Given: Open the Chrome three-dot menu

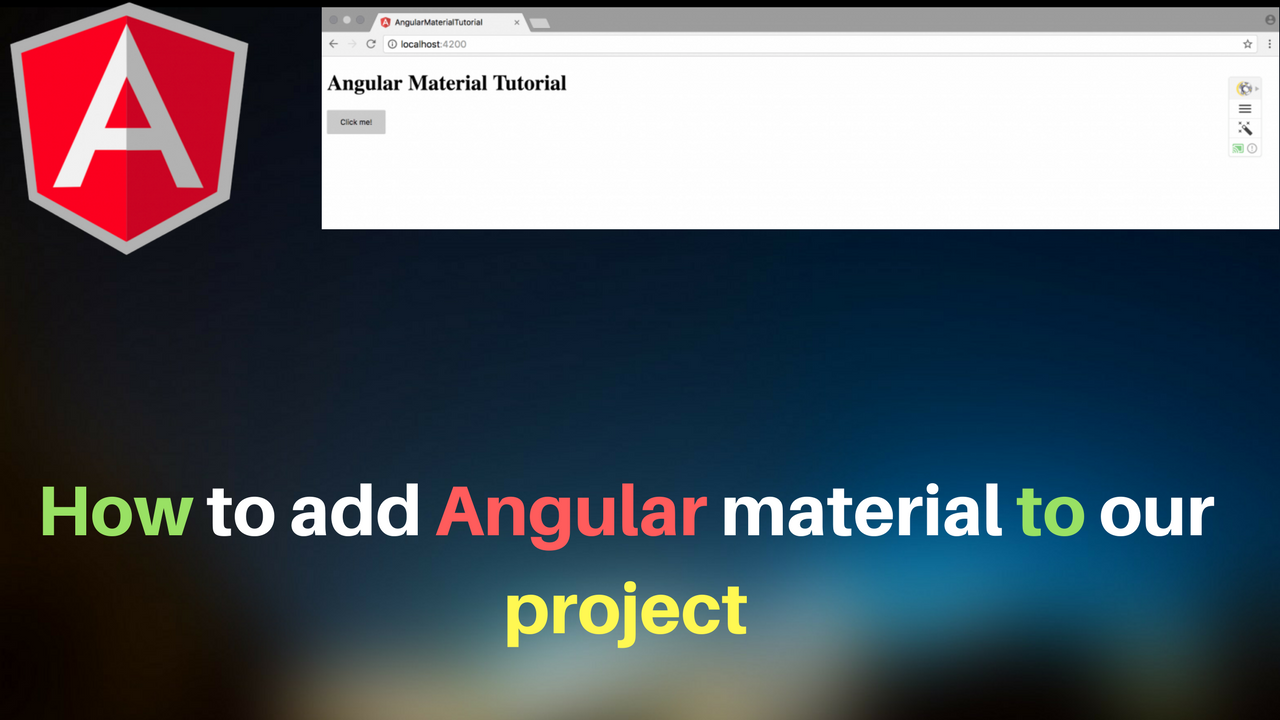Looking at the screenshot, I should pos(1270,44).
